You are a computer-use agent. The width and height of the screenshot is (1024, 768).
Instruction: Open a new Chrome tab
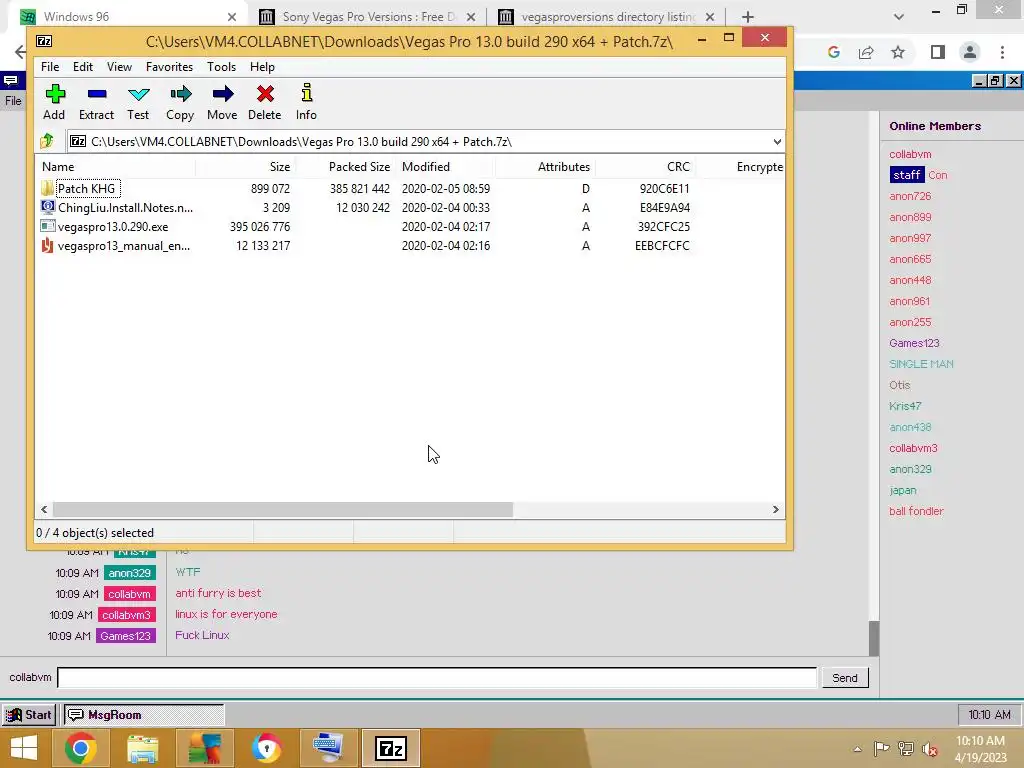click(x=748, y=17)
